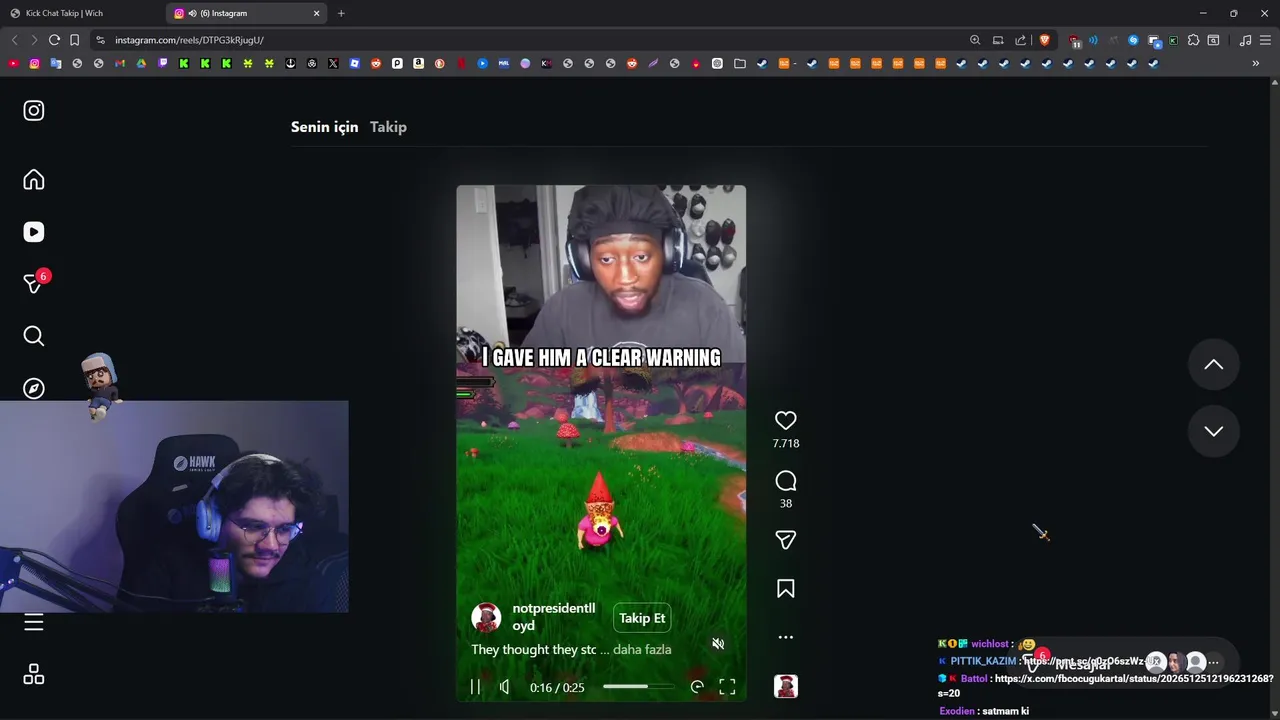Open Messages icon with 6 badge
This screenshot has width=1280, height=720.
(34, 284)
